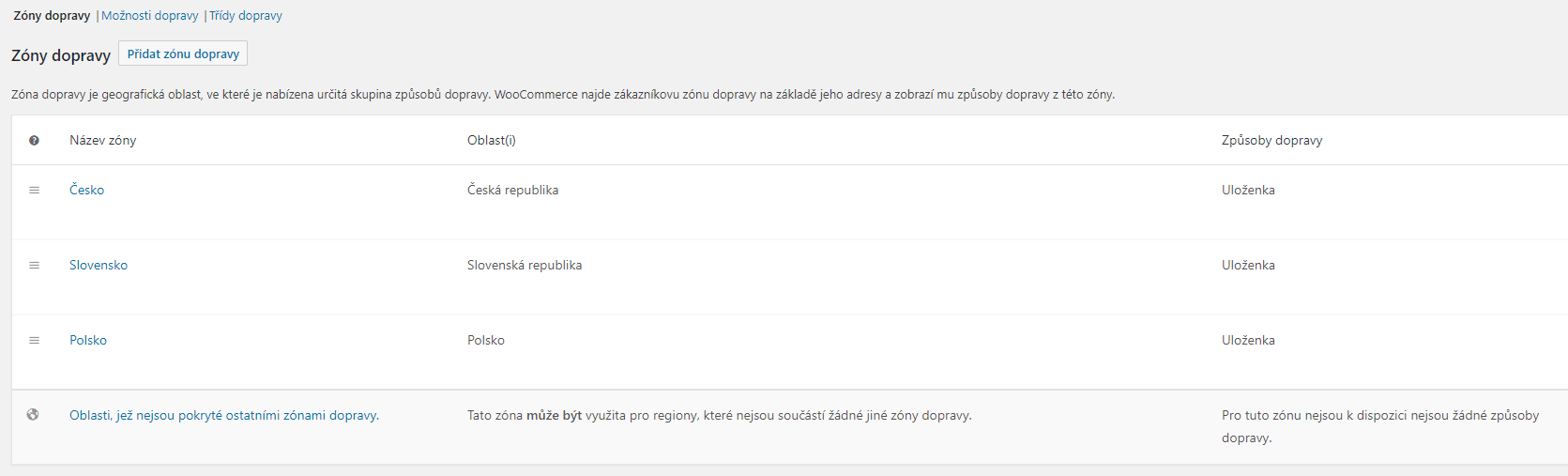
Task: Grab the drag handle for Česko zone
Action: tap(34, 190)
